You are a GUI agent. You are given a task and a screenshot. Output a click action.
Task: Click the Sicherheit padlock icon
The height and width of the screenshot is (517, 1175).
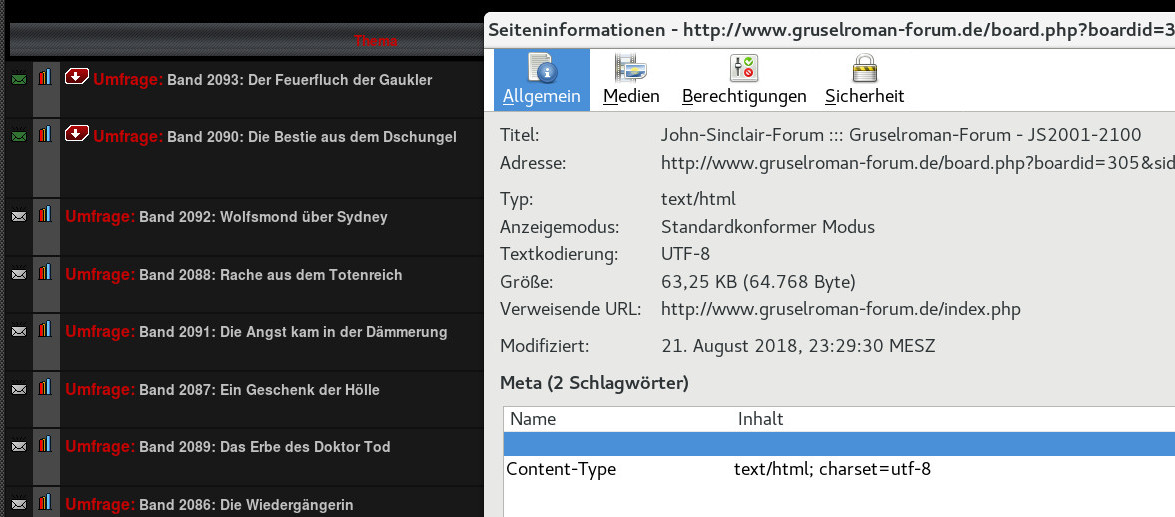[864, 67]
